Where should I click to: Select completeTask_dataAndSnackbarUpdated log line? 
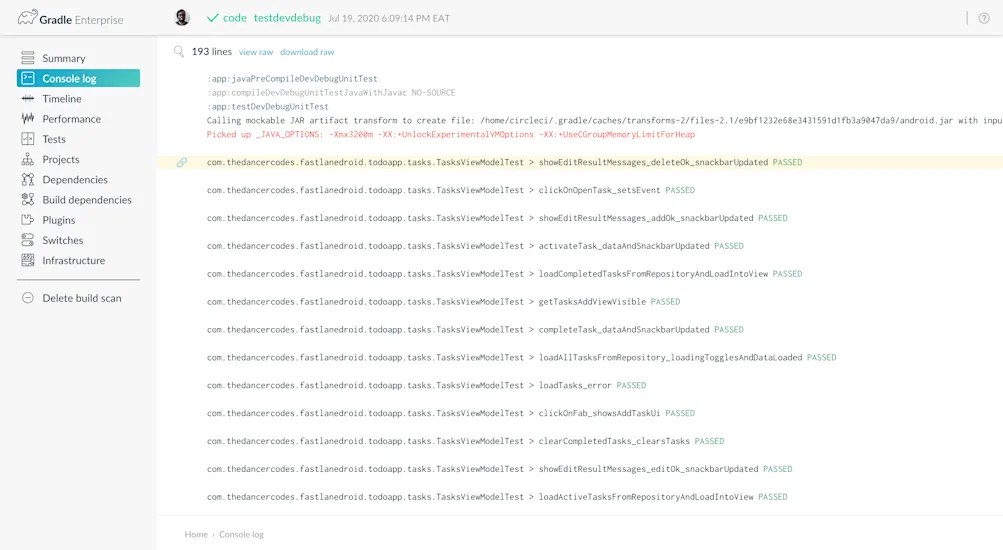point(475,329)
